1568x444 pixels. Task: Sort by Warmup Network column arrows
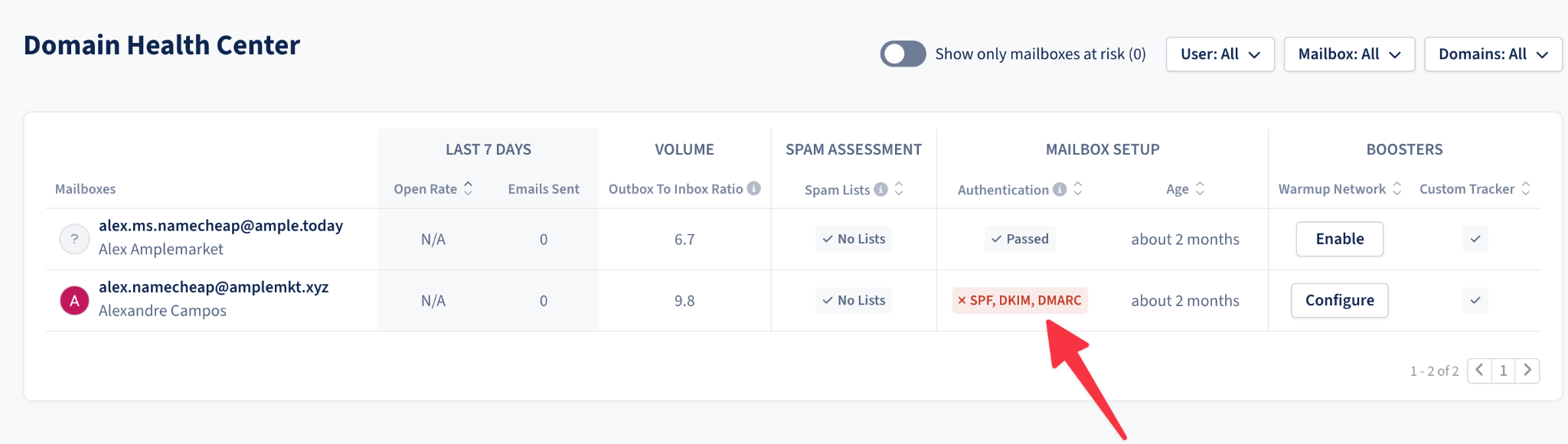click(x=1396, y=188)
